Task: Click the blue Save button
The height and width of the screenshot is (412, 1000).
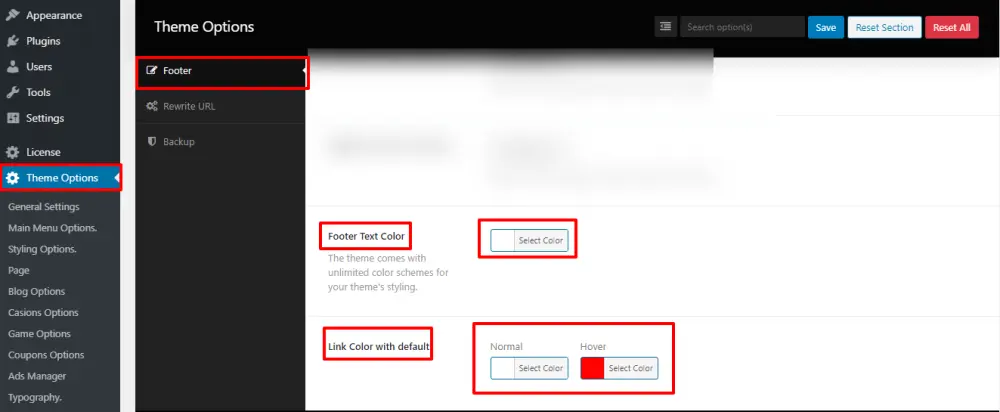Action: click(826, 27)
